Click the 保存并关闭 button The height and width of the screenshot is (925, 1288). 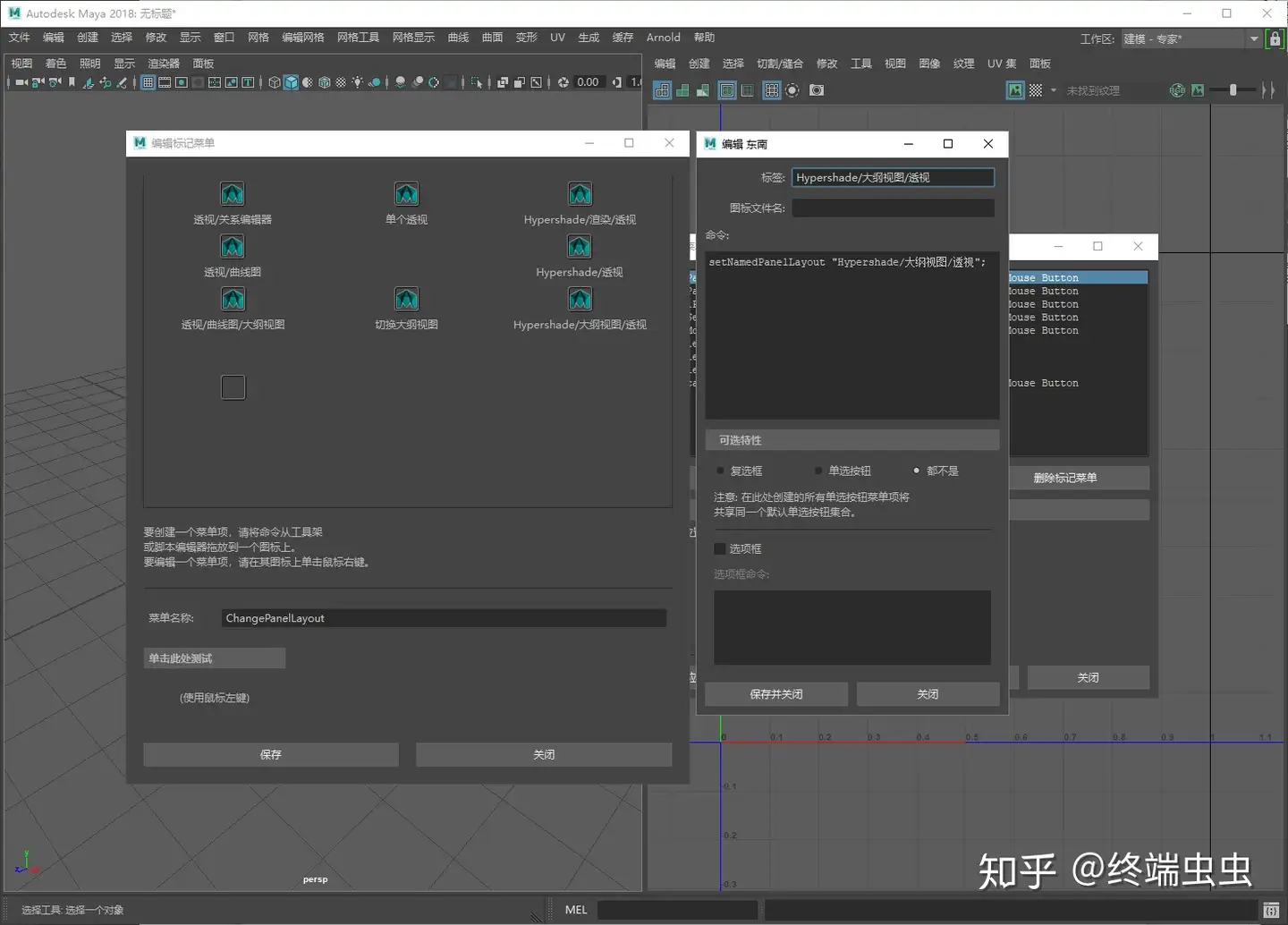point(776,694)
